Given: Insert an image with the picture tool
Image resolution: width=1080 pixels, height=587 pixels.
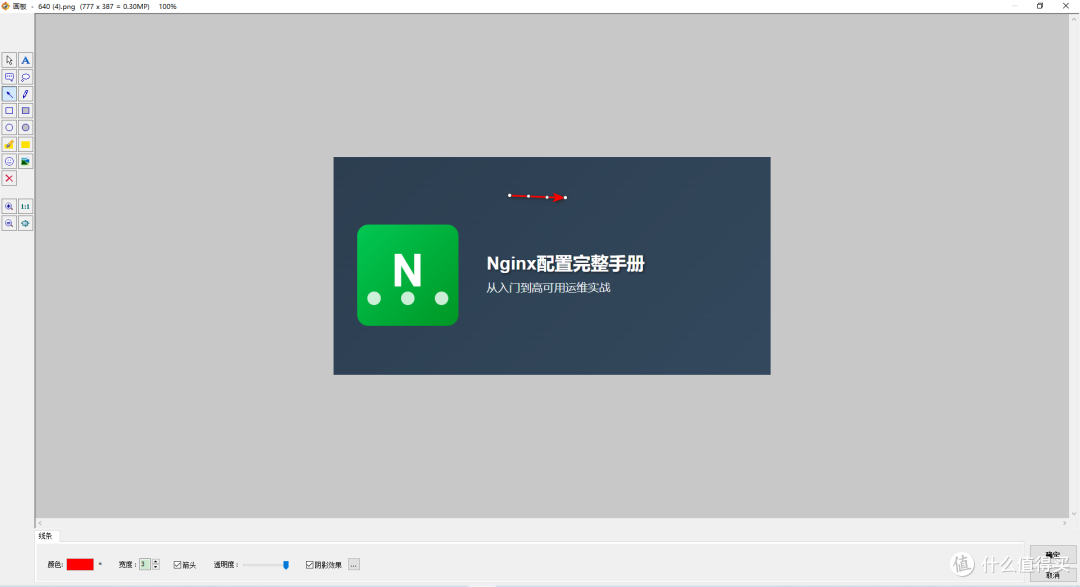Looking at the screenshot, I should 25,161.
